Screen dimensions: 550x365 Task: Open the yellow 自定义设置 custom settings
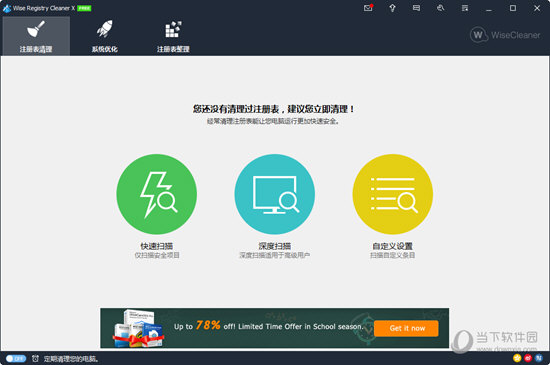393,194
